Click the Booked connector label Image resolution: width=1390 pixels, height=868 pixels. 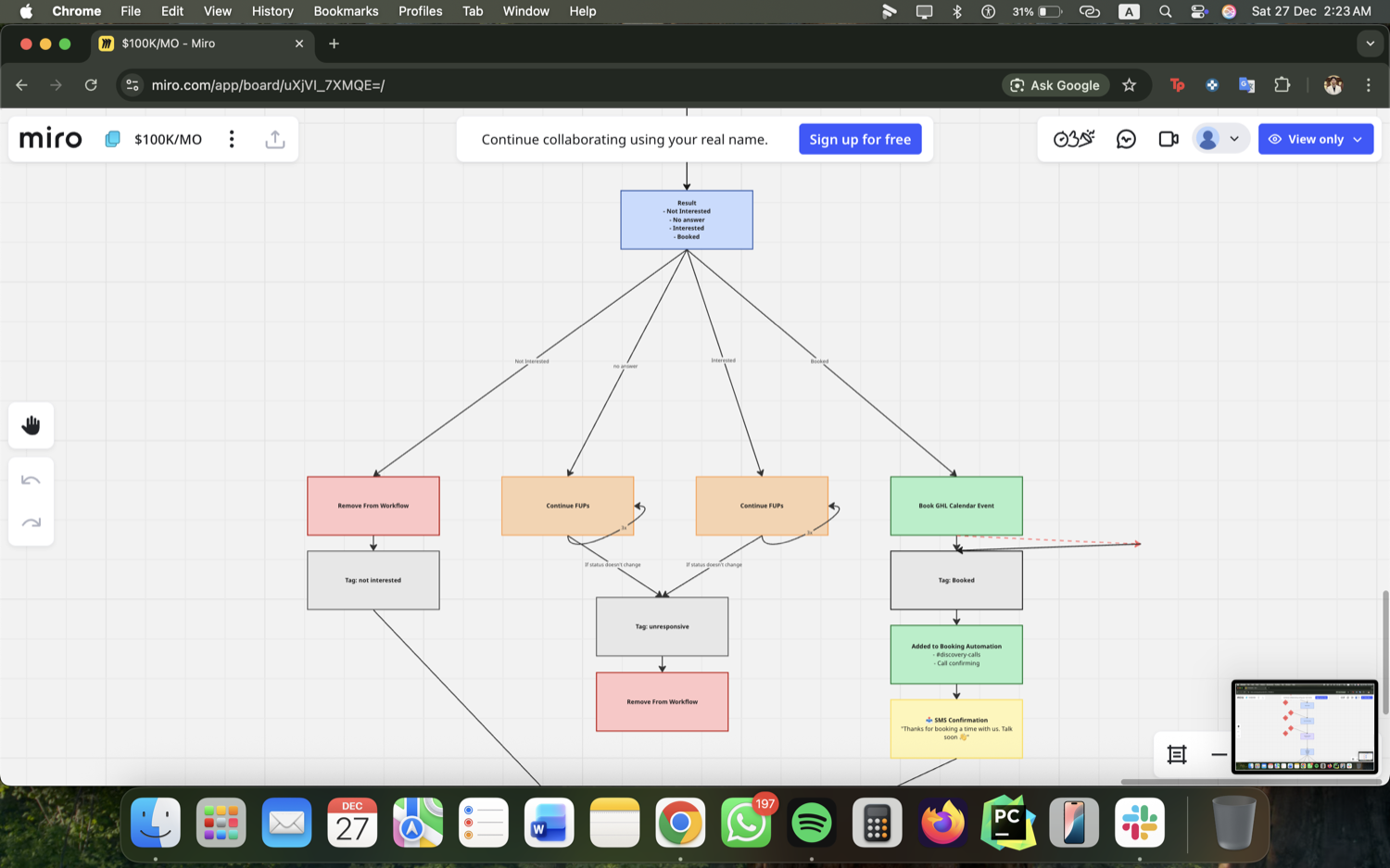[x=819, y=361]
